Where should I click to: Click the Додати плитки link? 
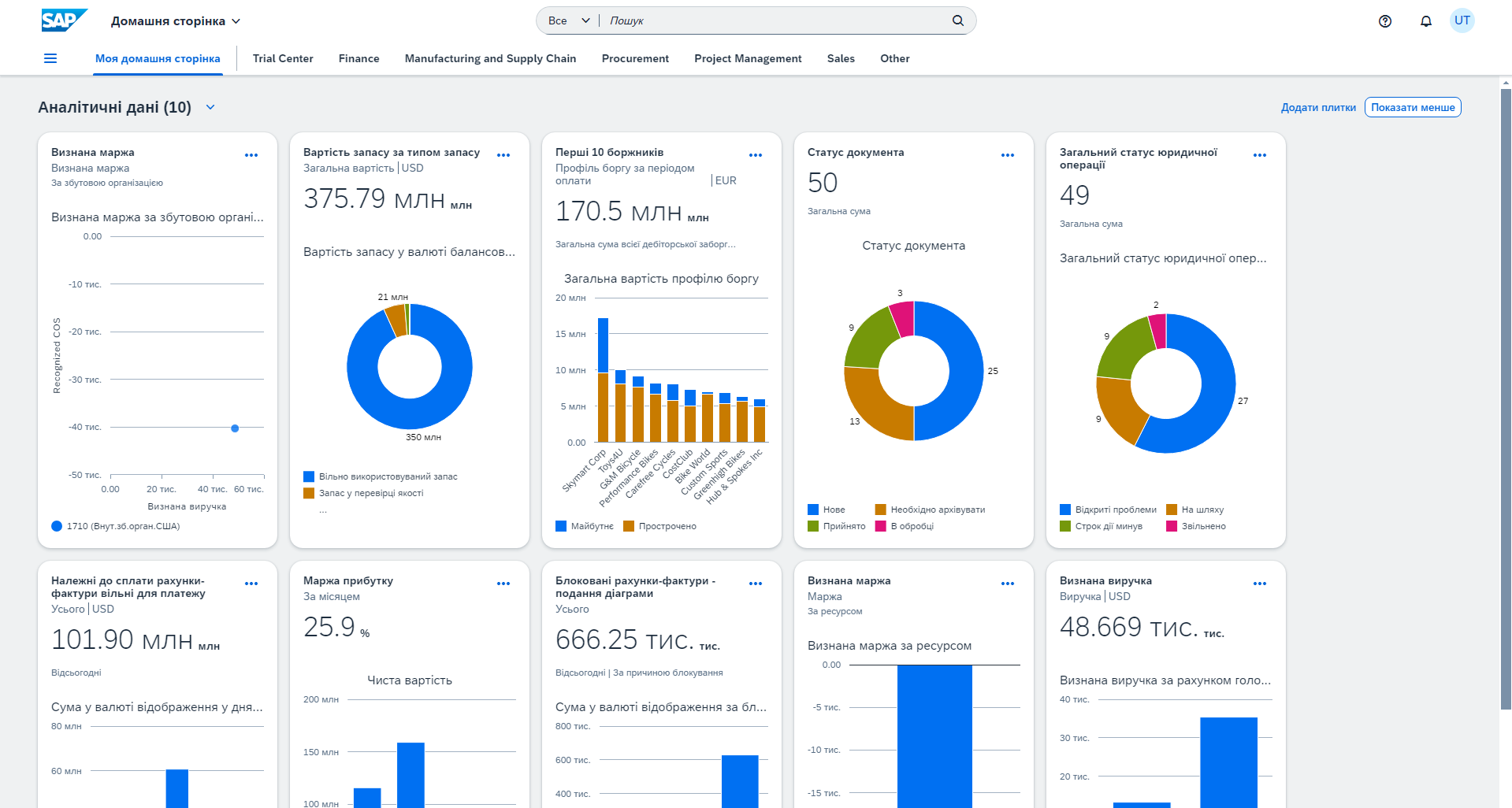(x=1317, y=107)
